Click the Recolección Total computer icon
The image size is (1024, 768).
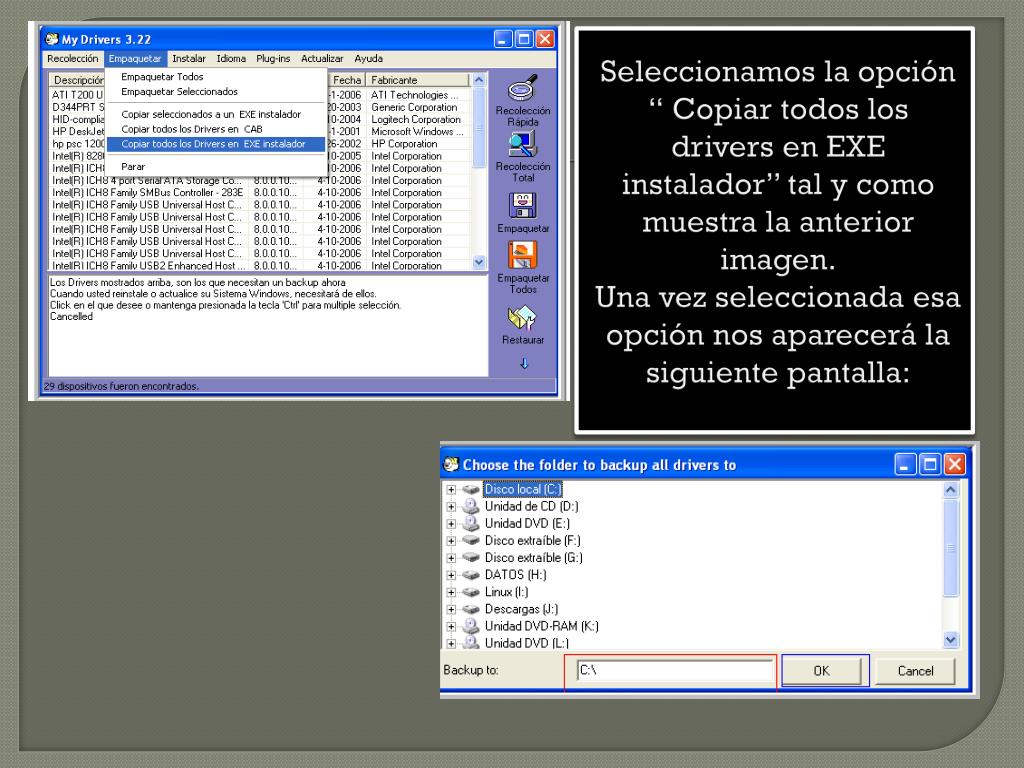[522, 144]
